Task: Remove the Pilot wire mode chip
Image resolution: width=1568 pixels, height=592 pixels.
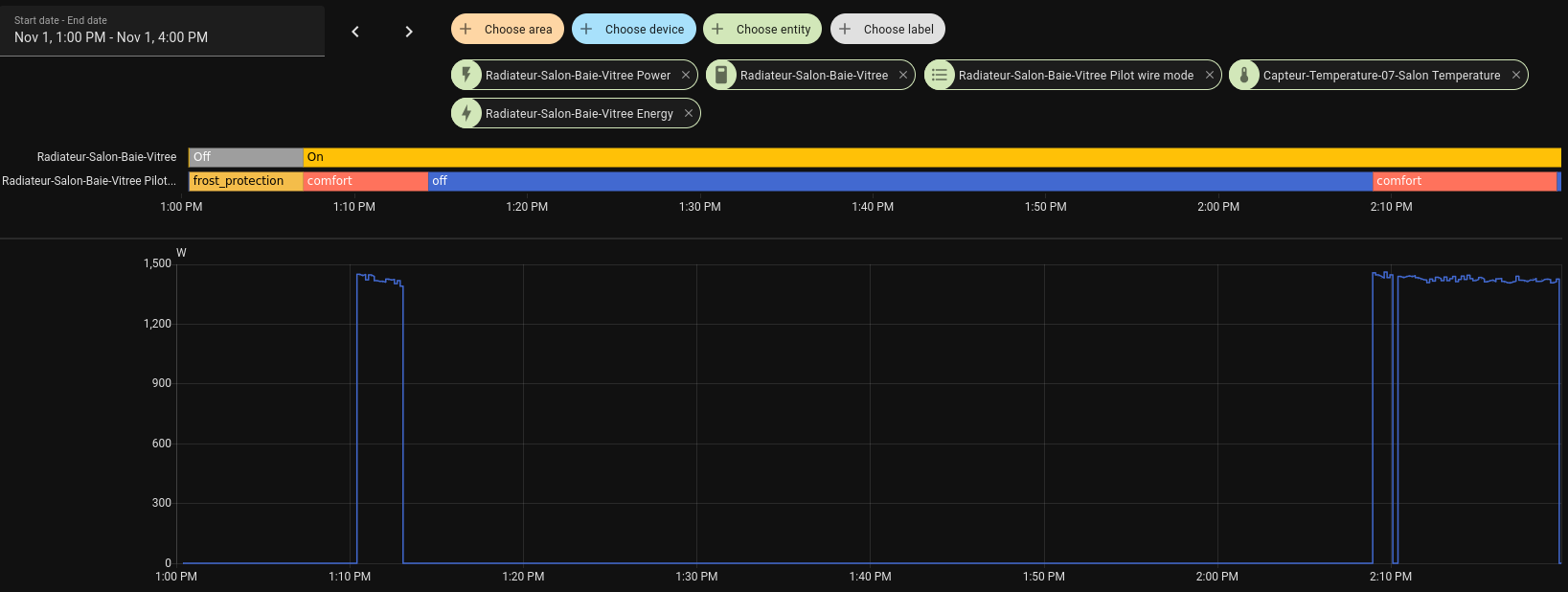Action: [x=1210, y=75]
